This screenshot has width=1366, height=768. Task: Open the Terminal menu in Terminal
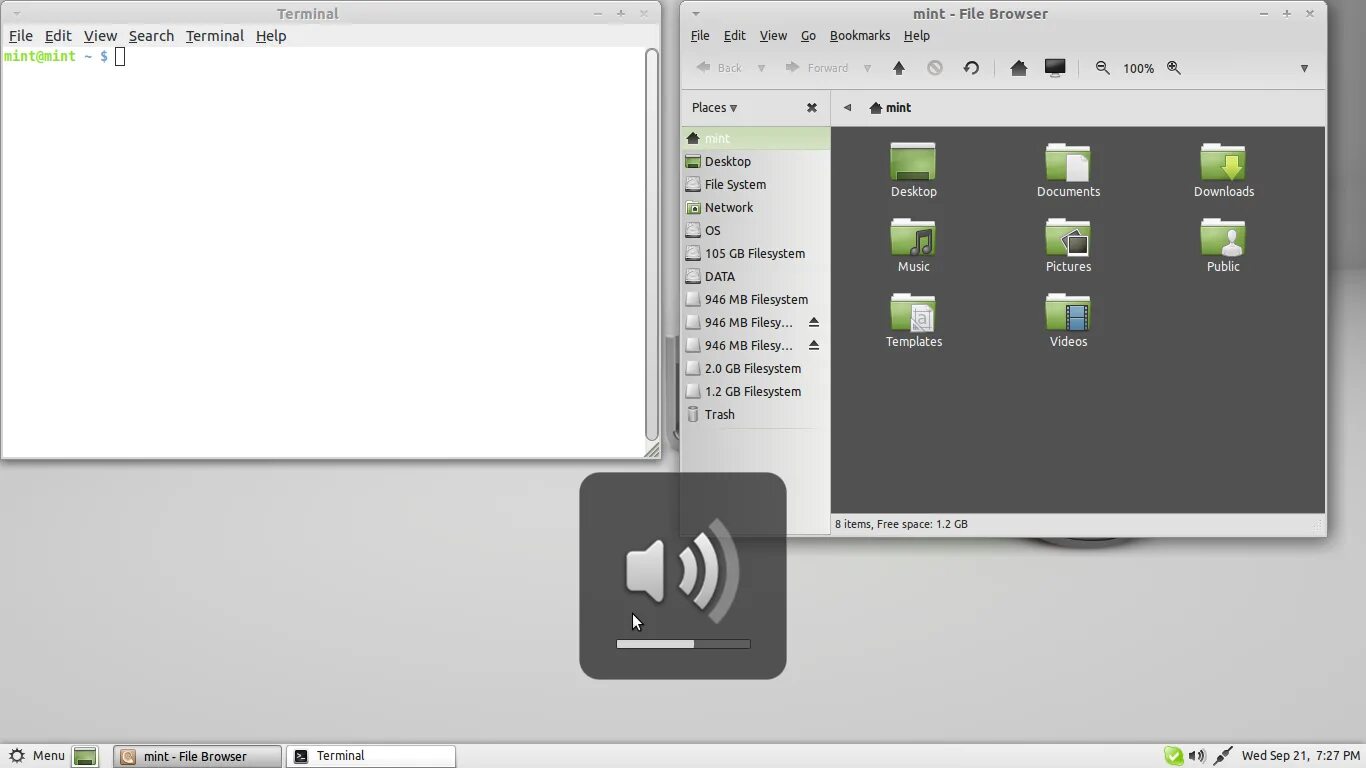pyautogui.click(x=215, y=36)
